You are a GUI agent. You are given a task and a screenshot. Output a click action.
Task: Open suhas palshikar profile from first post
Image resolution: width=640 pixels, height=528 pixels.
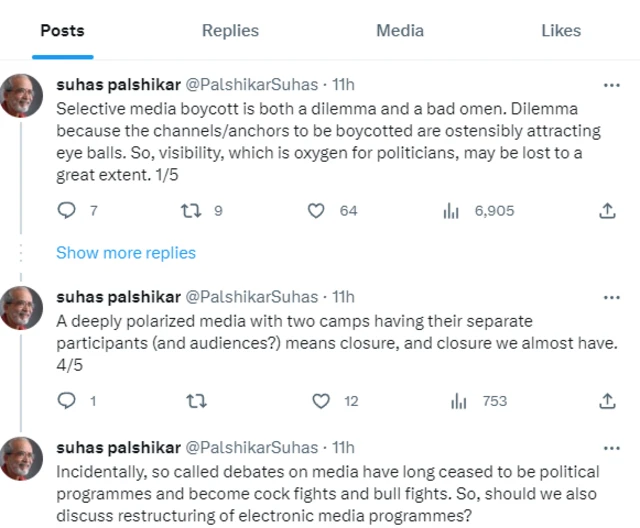[x=118, y=84]
